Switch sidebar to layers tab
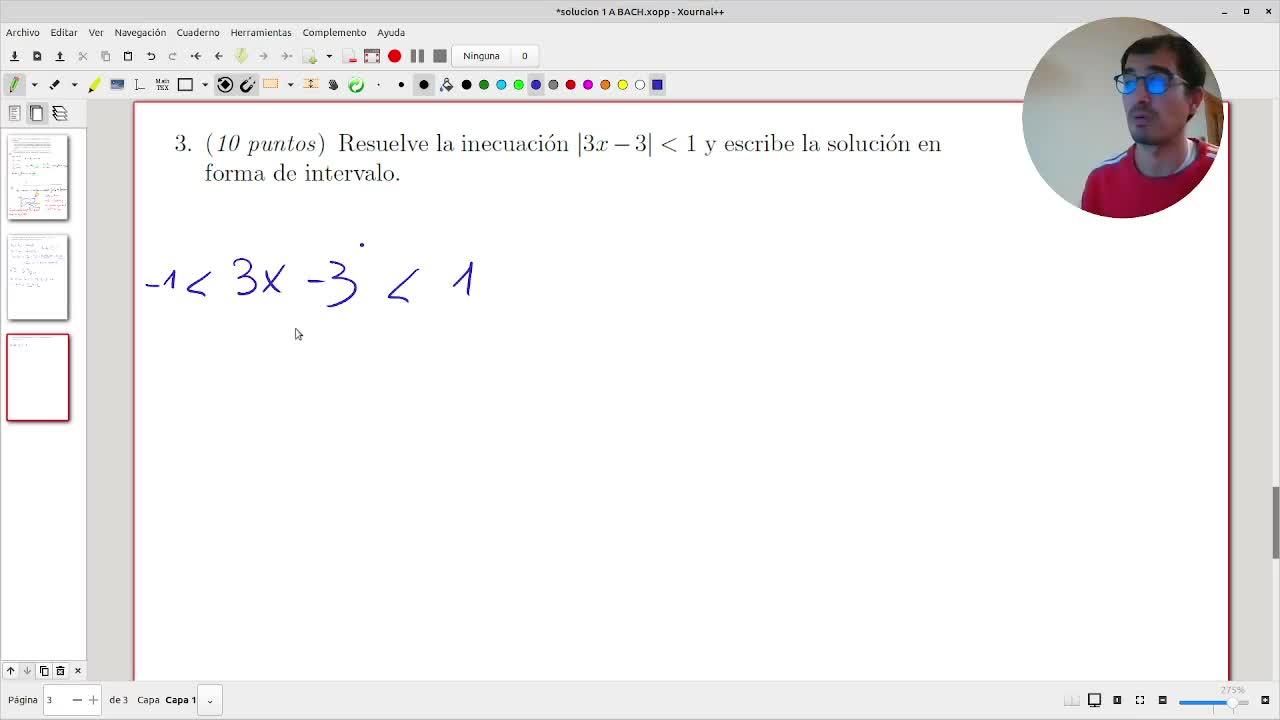The height and width of the screenshot is (720, 1280). click(60, 114)
